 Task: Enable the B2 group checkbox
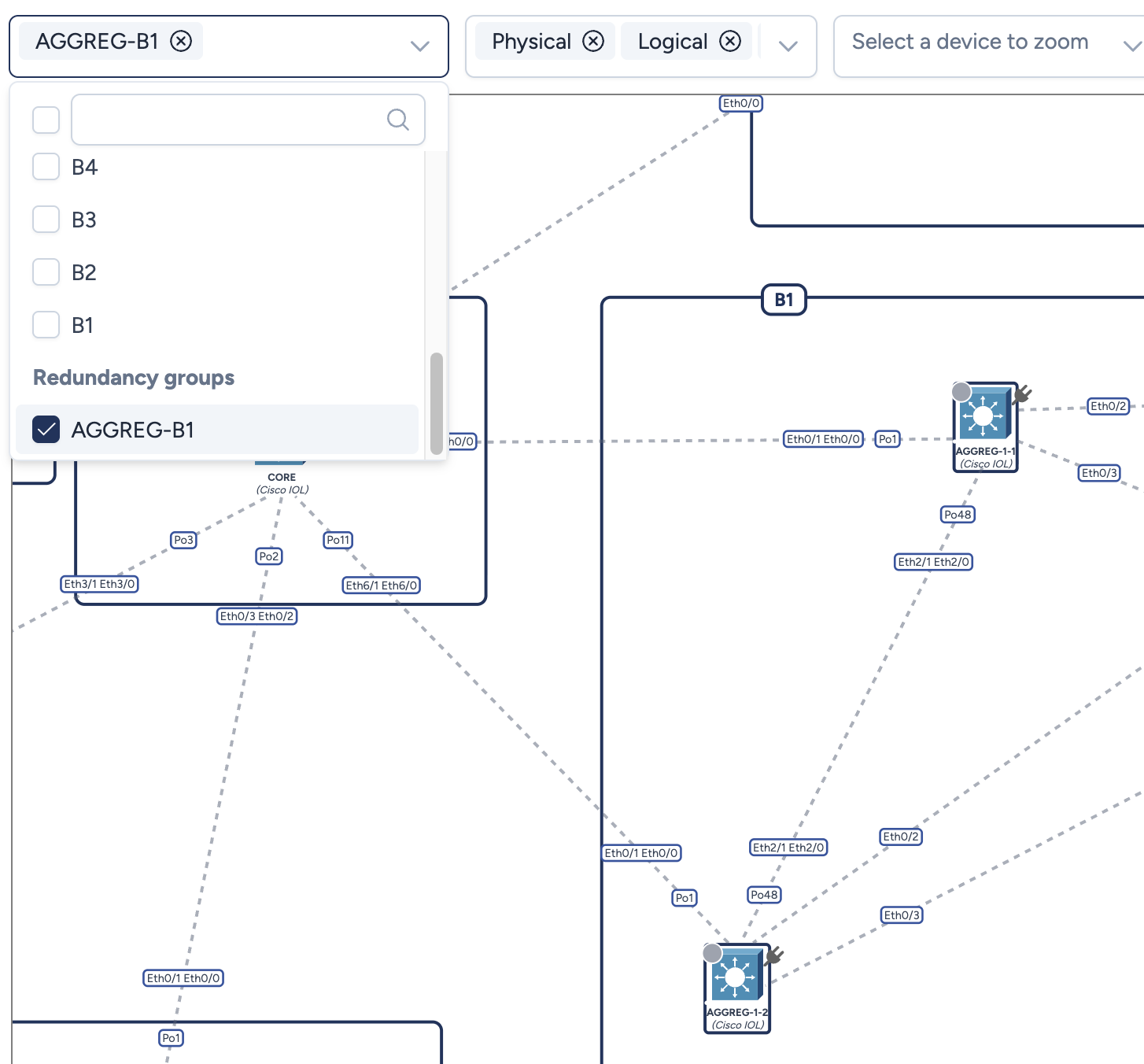tap(46, 272)
